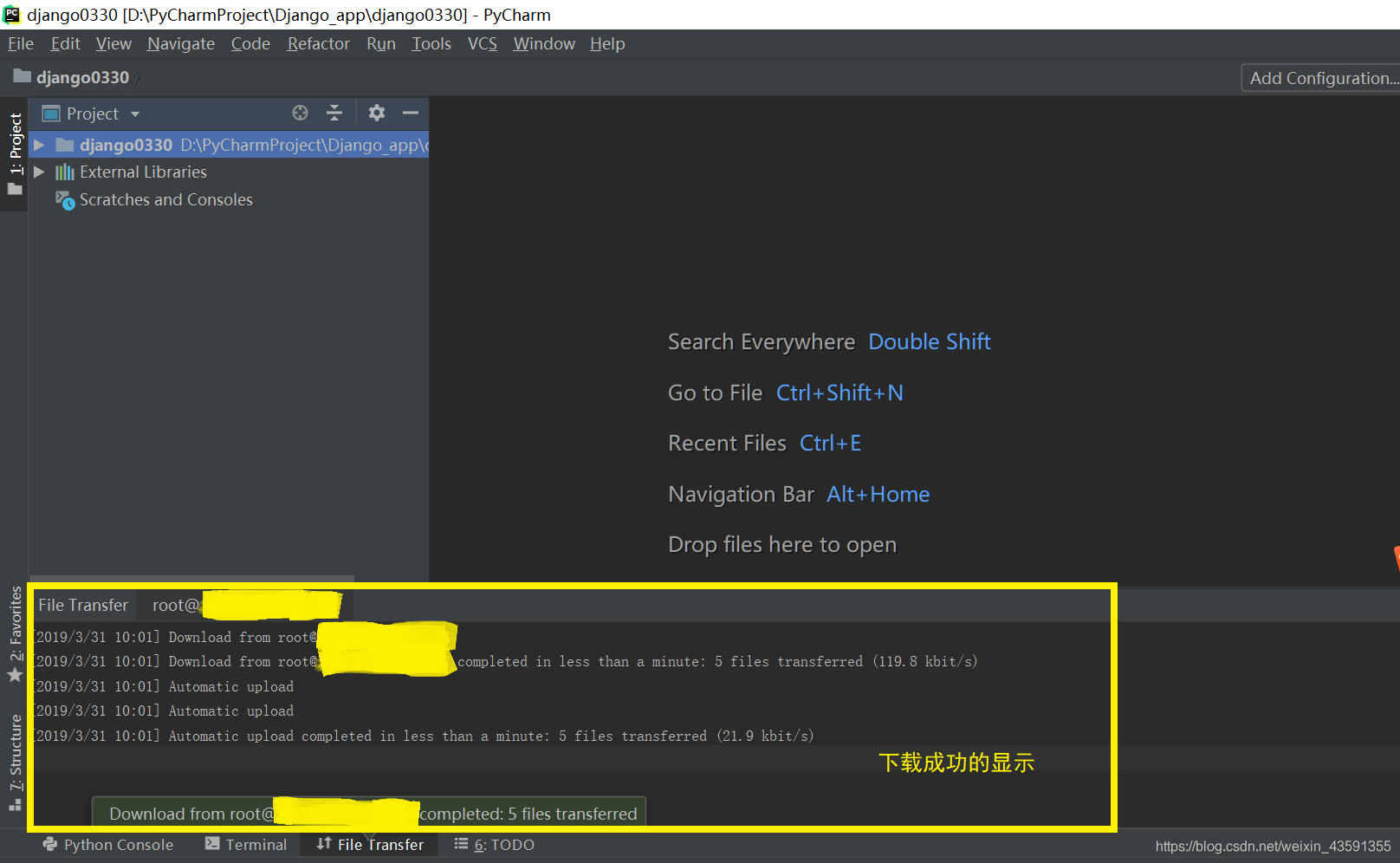The width and height of the screenshot is (1400, 863).
Task: Click the File Transfer arrows icon
Action: 324,844
